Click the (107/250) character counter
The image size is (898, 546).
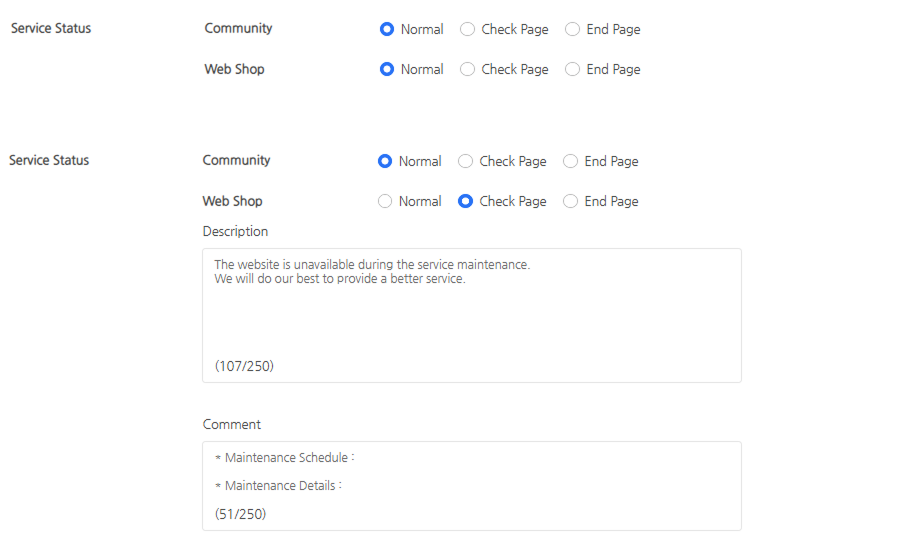244,366
